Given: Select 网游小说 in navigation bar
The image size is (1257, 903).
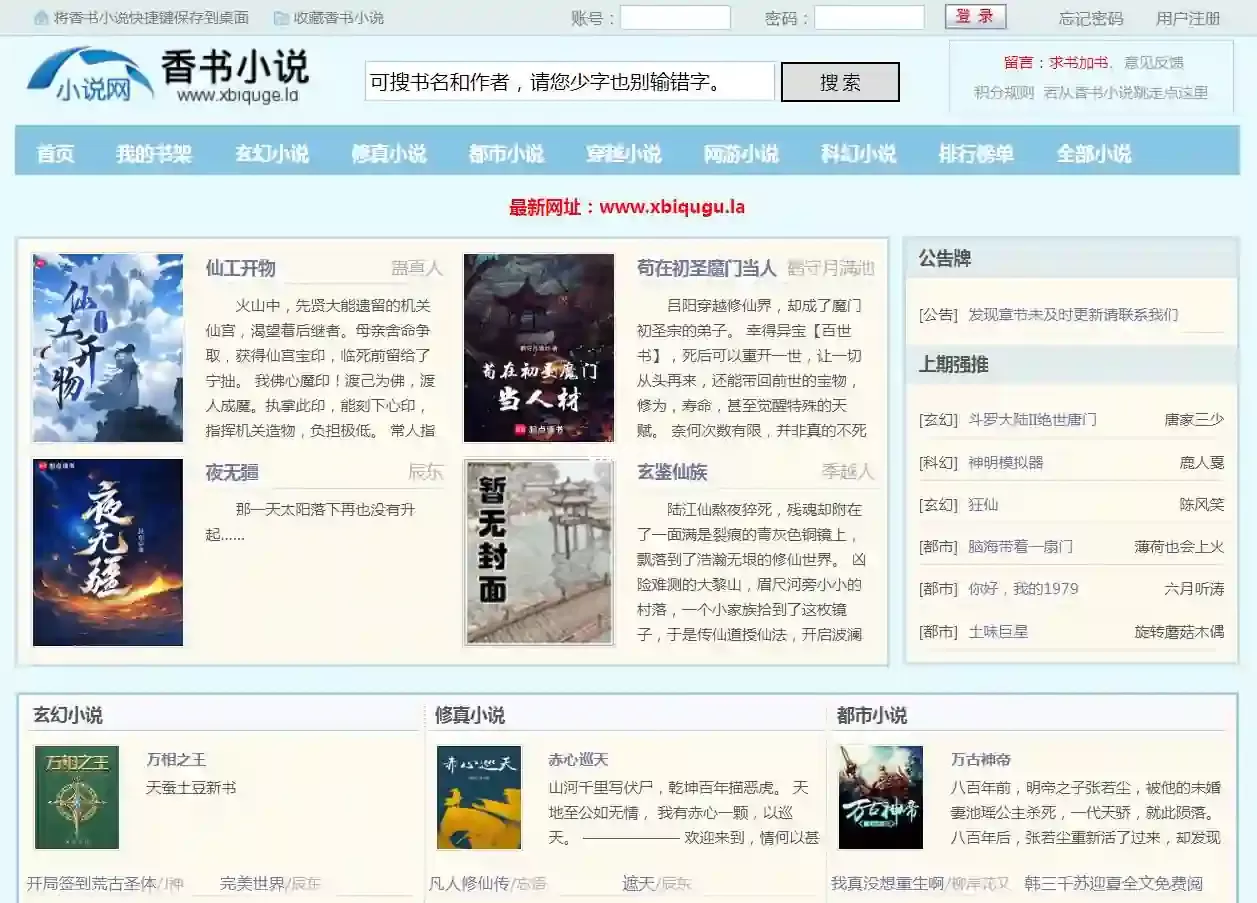Looking at the screenshot, I should tap(741, 154).
